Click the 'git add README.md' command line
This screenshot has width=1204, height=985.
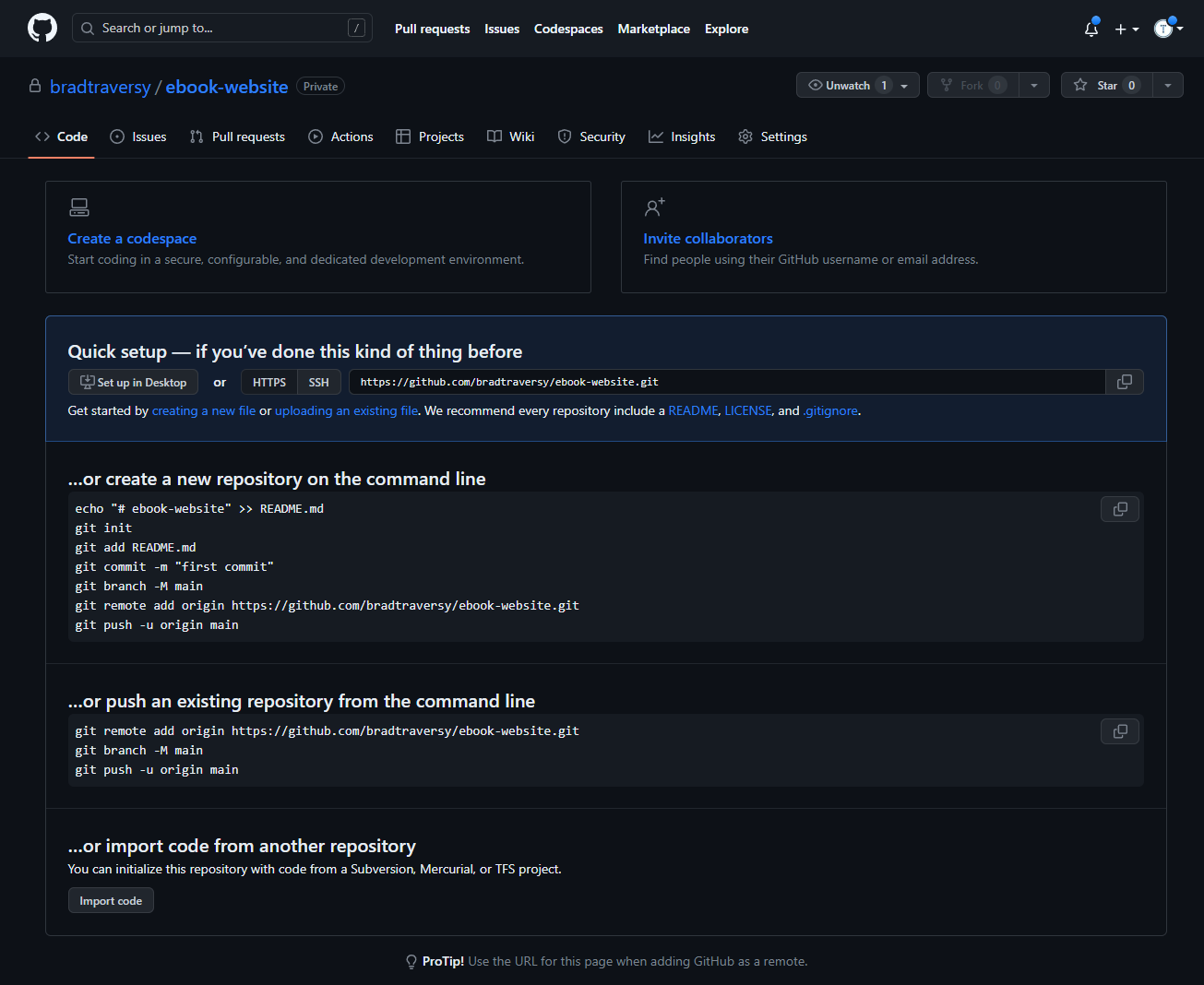[x=136, y=547]
